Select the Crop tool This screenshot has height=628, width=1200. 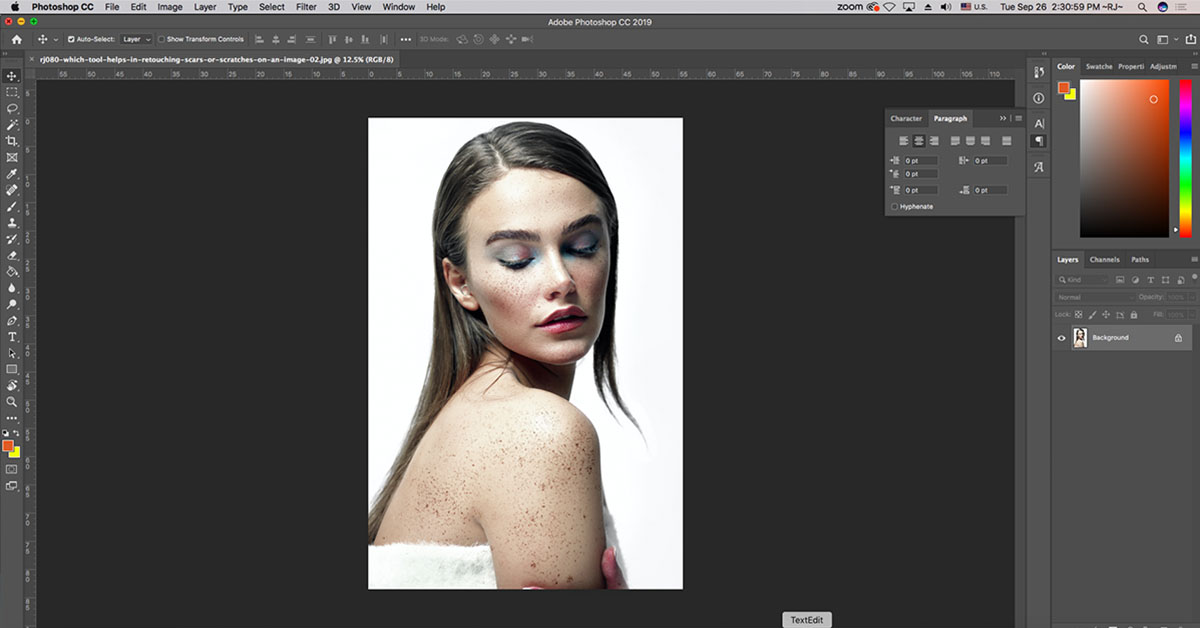point(12,141)
